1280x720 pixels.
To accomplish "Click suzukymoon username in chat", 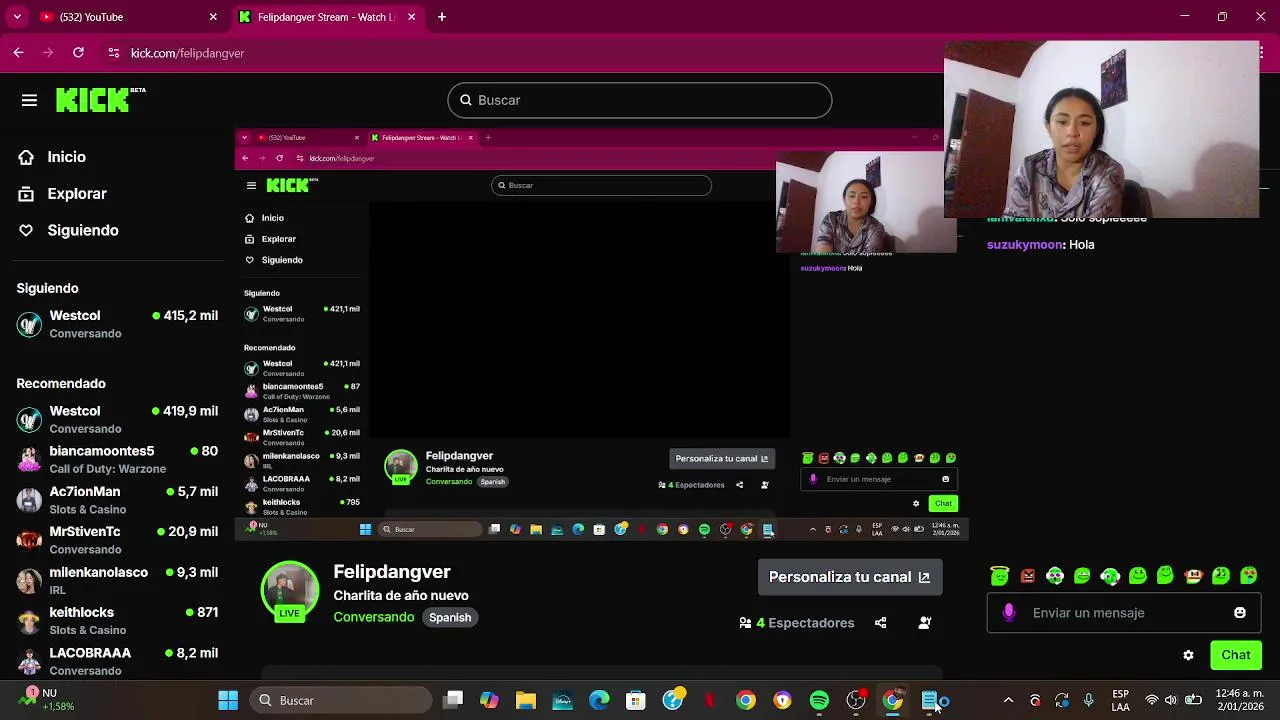I will pyautogui.click(x=1025, y=245).
